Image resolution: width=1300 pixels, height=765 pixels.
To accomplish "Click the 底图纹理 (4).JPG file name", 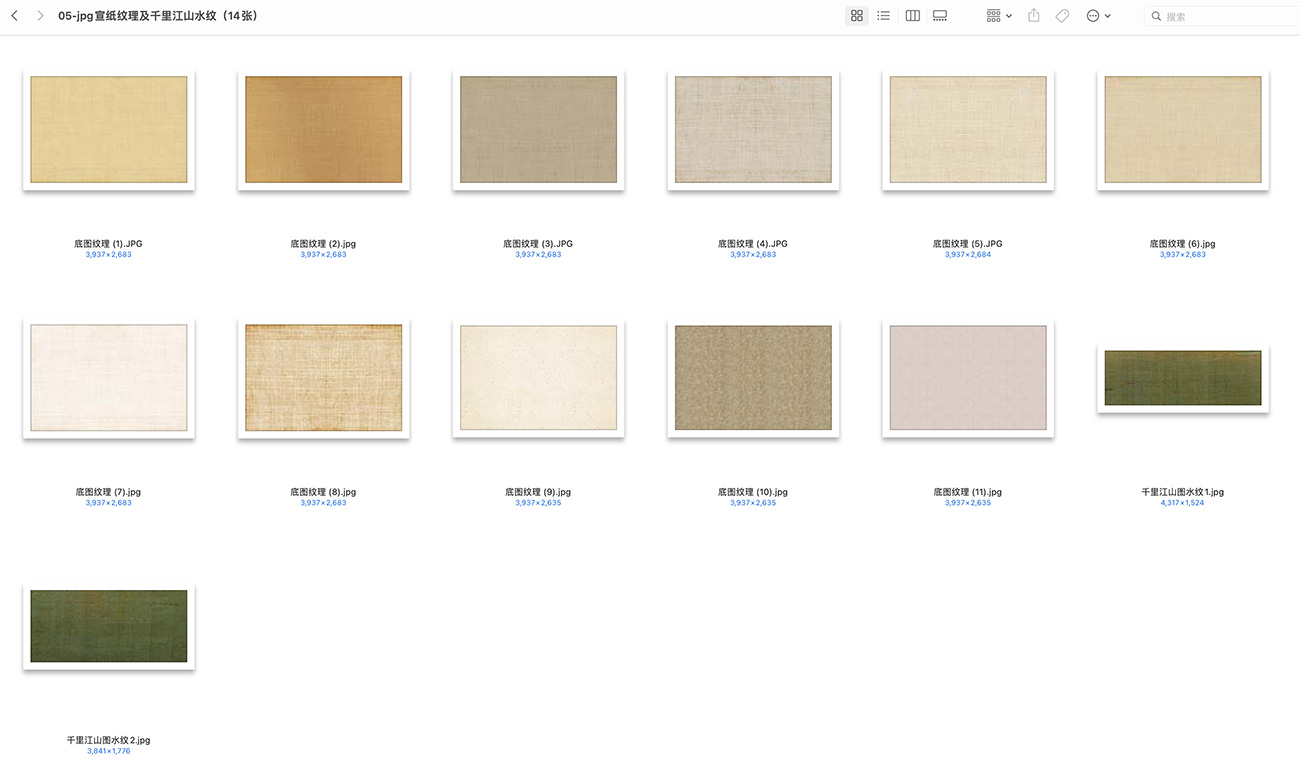I will pyautogui.click(x=753, y=244).
